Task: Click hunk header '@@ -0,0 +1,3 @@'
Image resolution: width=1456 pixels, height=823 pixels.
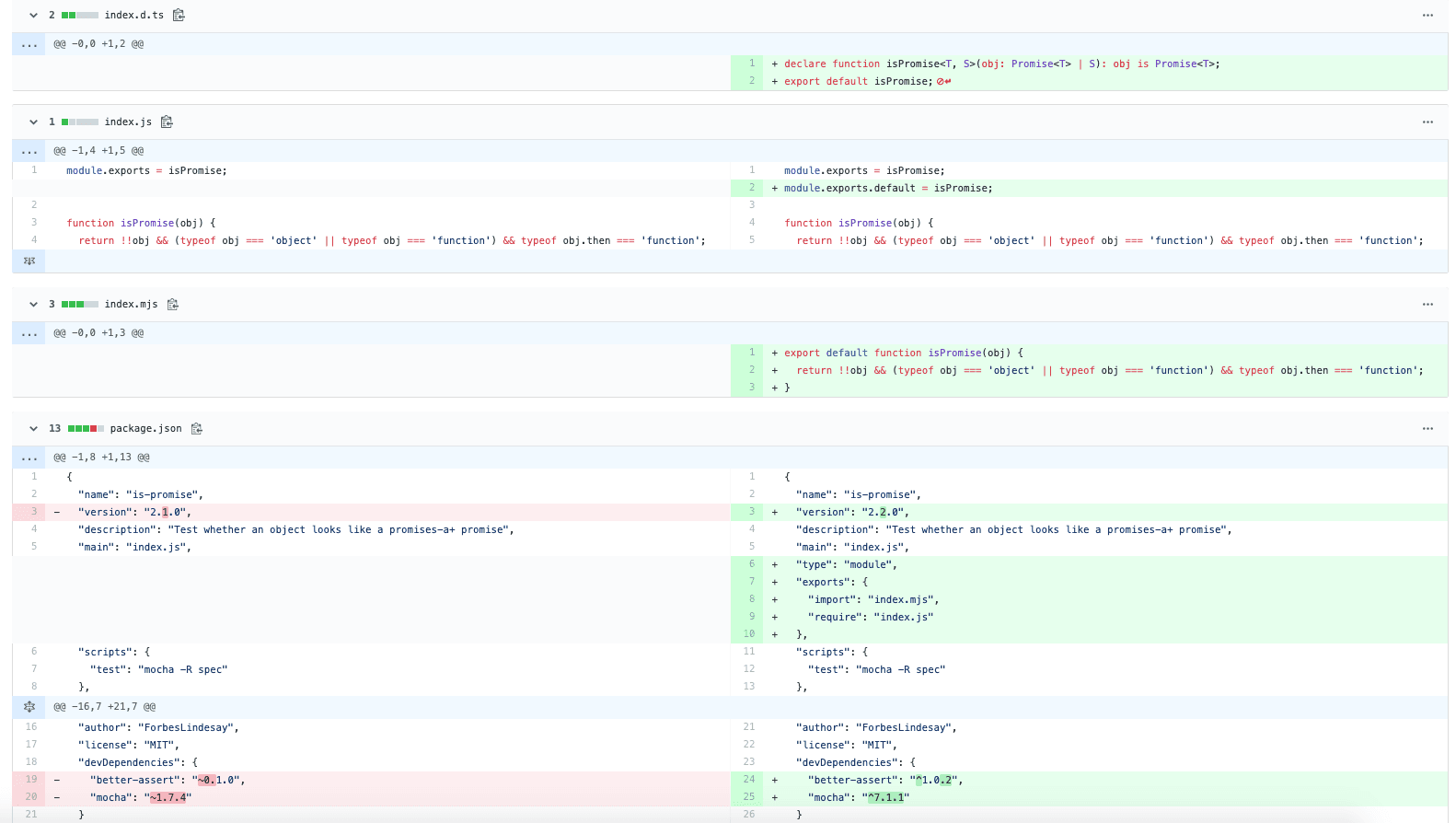Action: click(98, 333)
